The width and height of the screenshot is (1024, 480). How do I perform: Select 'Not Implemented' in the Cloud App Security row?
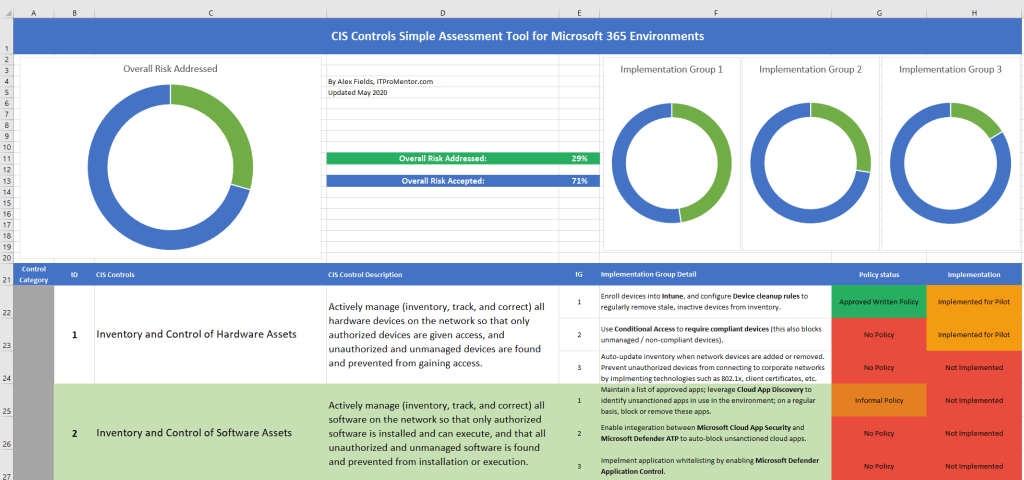pyautogui.click(x=974, y=433)
